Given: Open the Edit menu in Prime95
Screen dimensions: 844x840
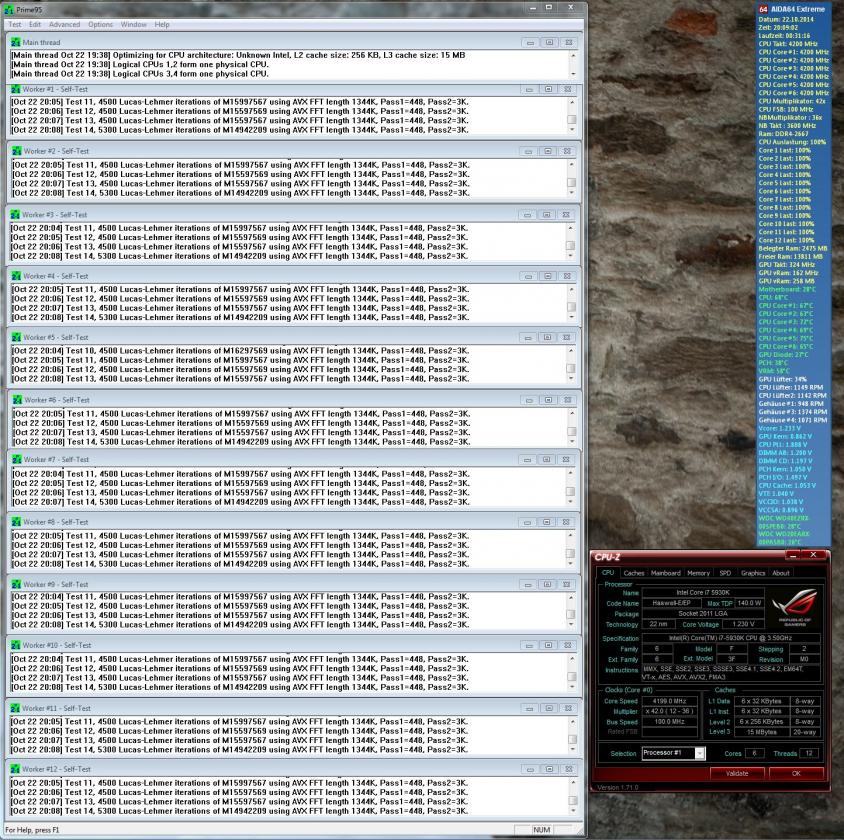Looking at the screenshot, I should [x=35, y=24].
